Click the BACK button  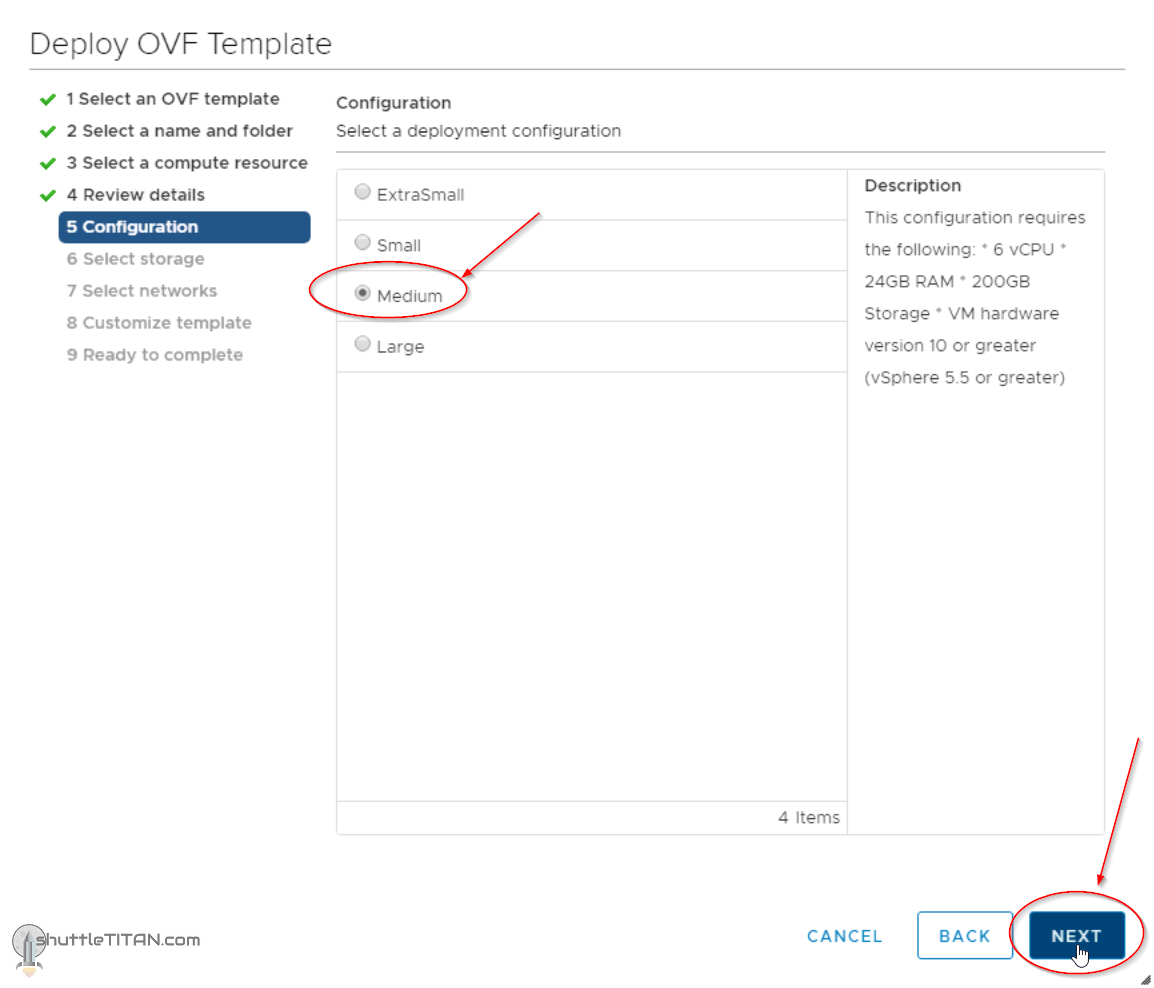964,936
